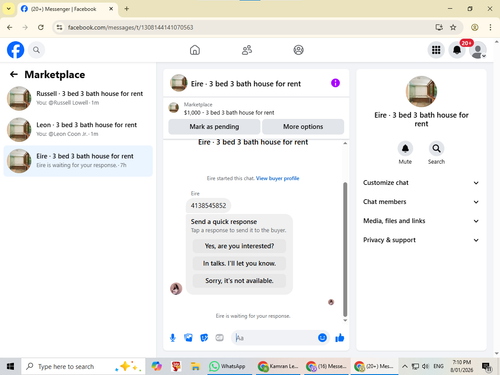
Task: Open the Windows Start menu
Action: pos(10,366)
